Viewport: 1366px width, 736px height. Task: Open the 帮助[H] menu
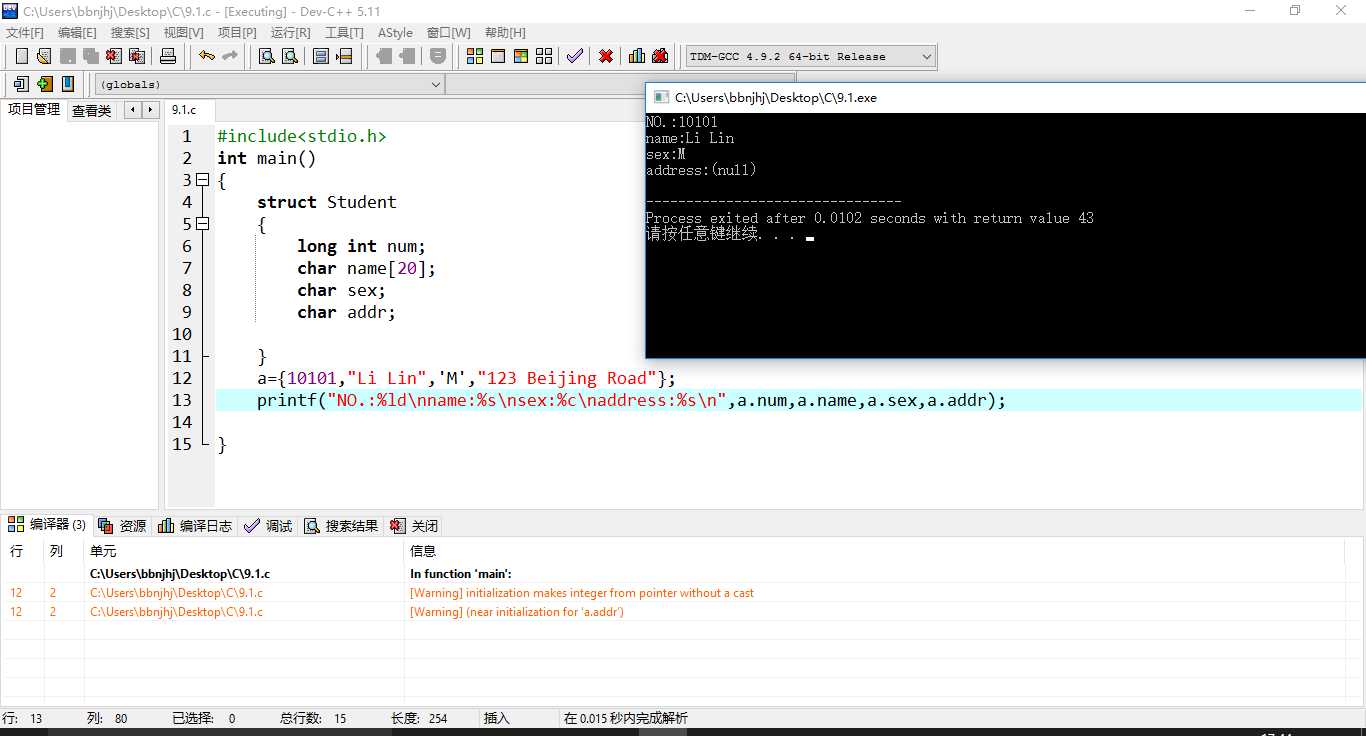click(x=504, y=32)
